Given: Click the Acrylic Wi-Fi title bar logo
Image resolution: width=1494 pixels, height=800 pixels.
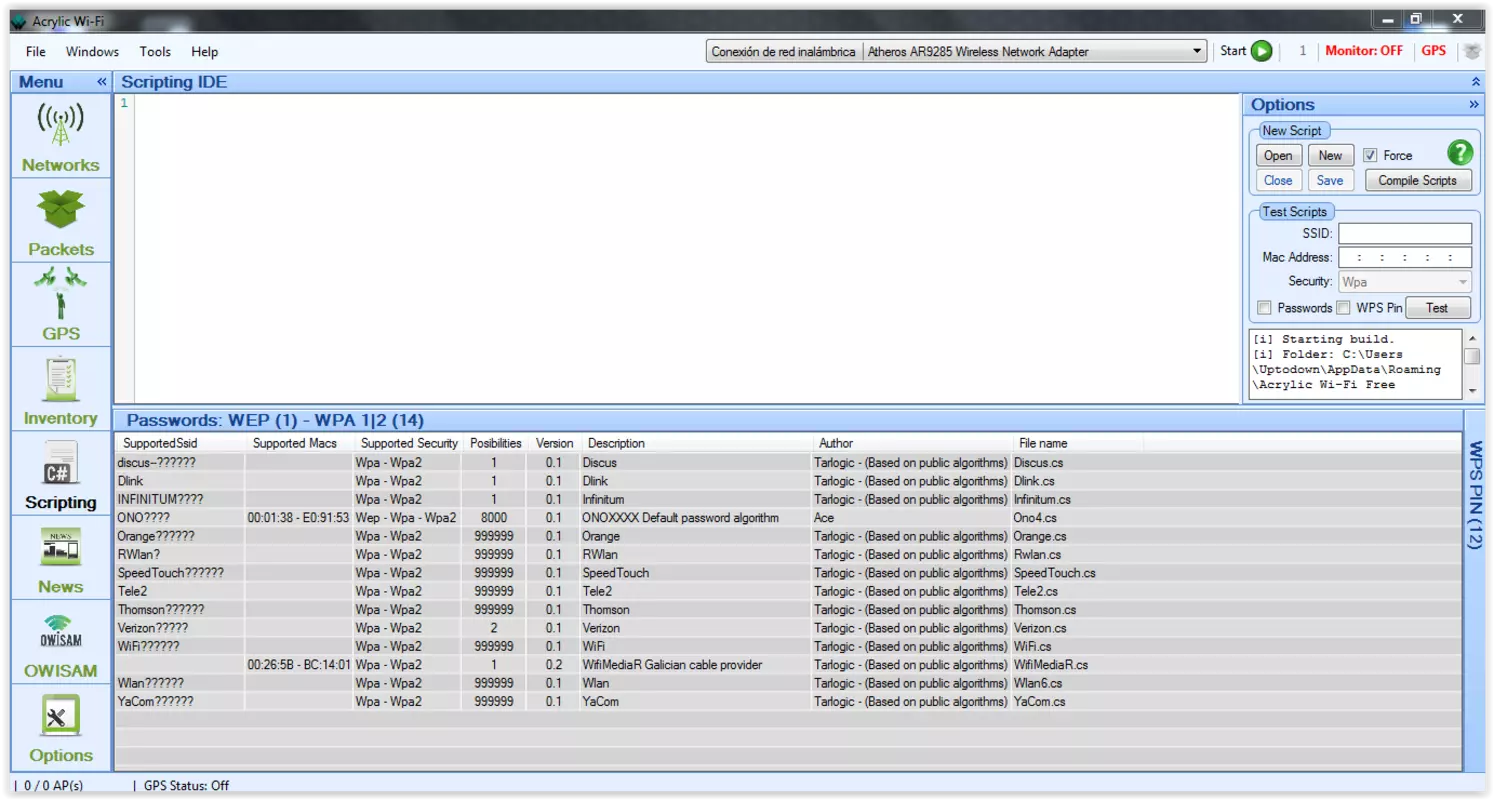Looking at the screenshot, I should point(19,21).
